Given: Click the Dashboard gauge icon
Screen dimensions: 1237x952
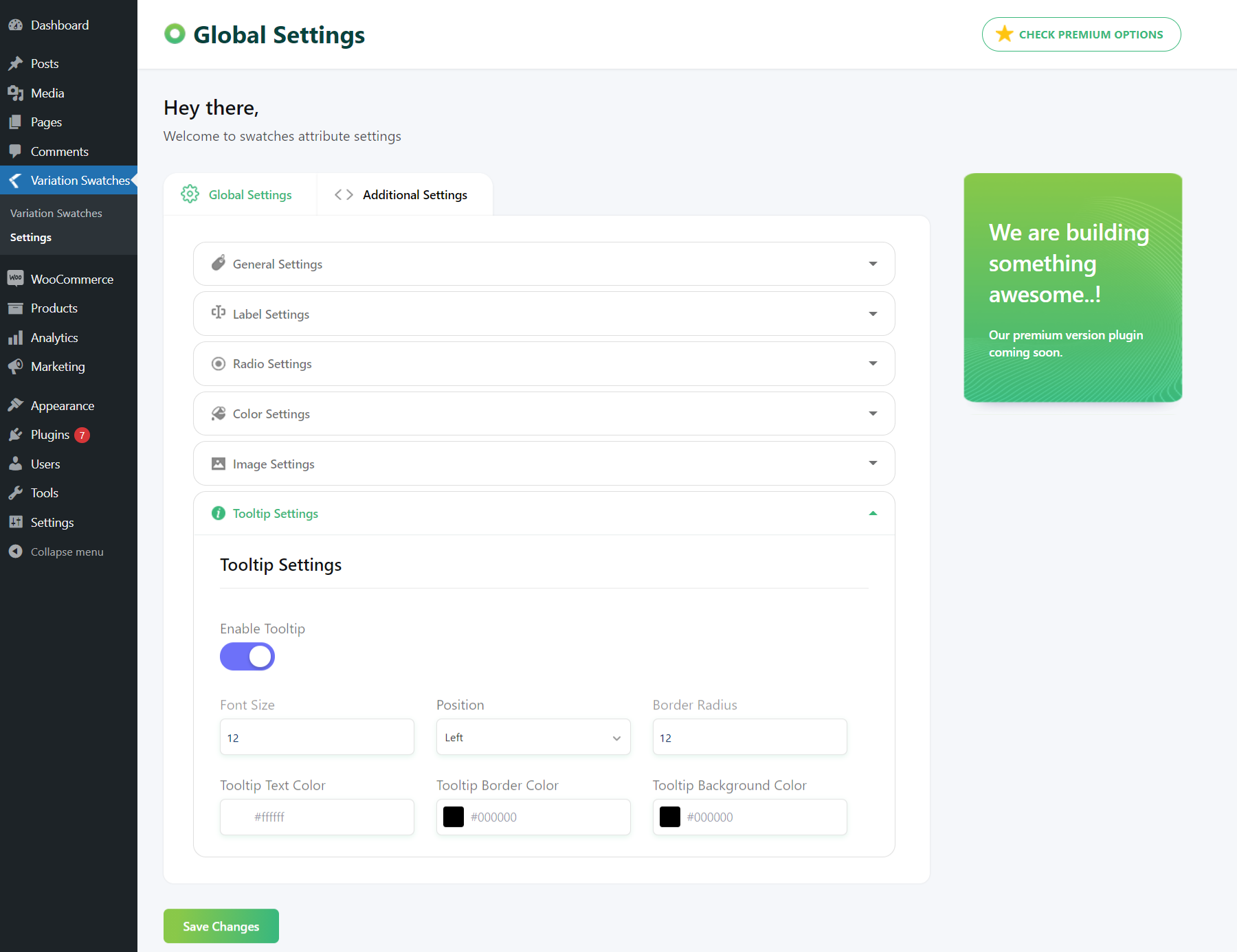Looking at the screenshot, I should pos(15,25).
